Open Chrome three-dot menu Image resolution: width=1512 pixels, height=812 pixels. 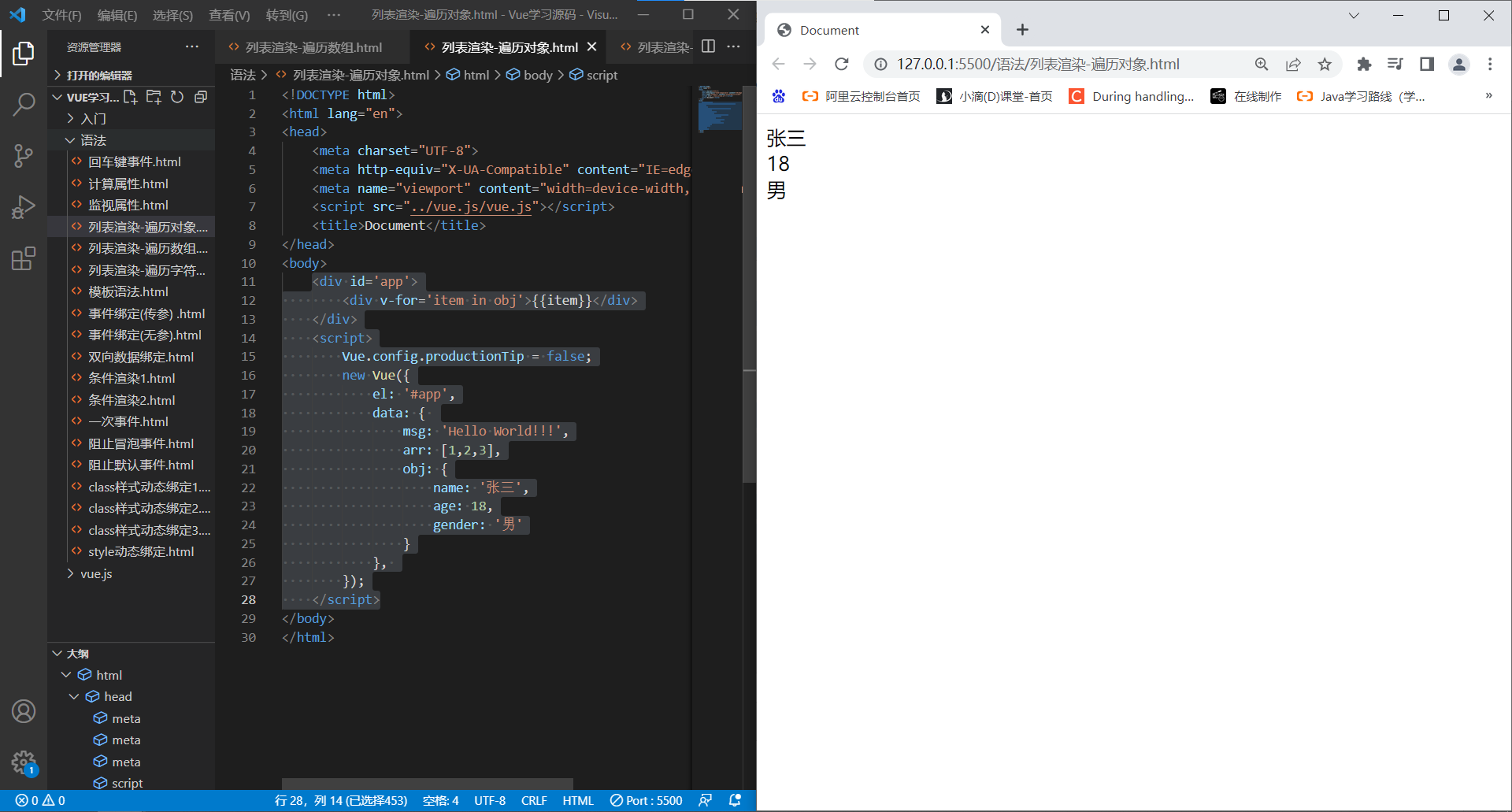pyautogui.click(x=1490, y=65)
